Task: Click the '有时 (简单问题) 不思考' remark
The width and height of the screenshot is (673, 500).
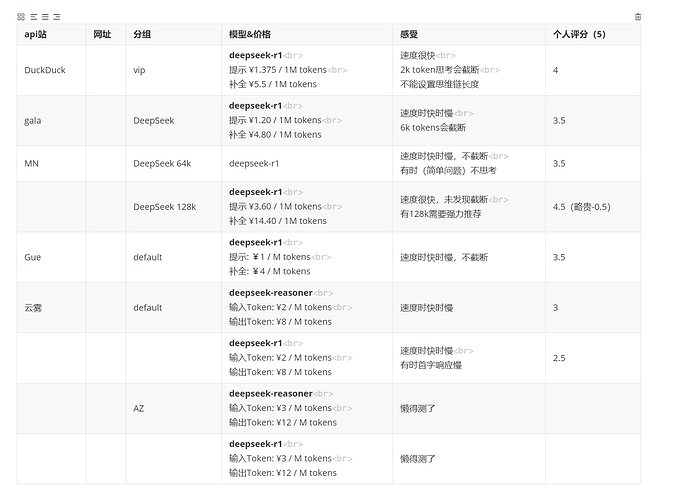Action: pyautogui.click(x=448, y=171)
